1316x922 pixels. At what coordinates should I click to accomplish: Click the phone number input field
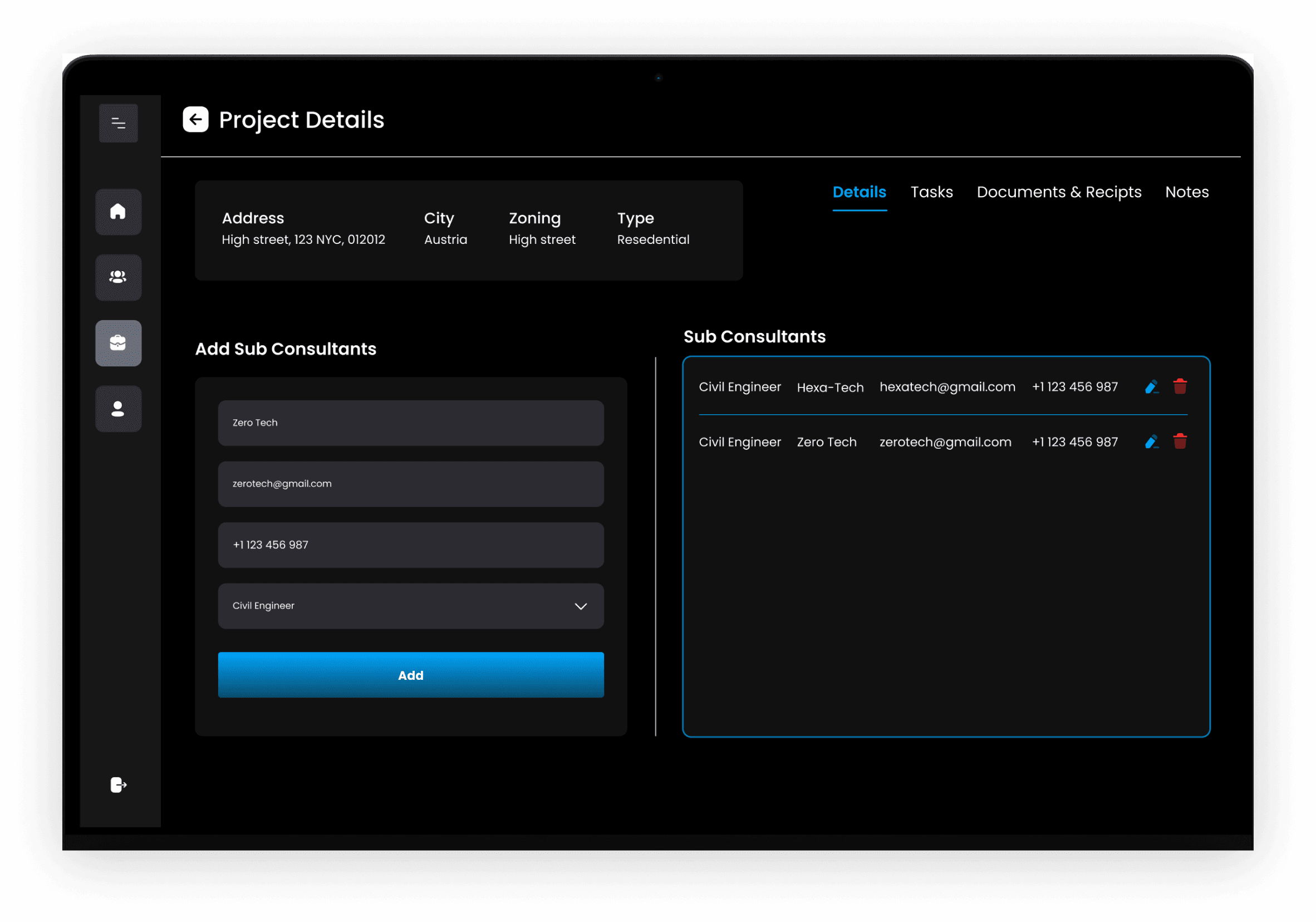click(x=410, y=545)
